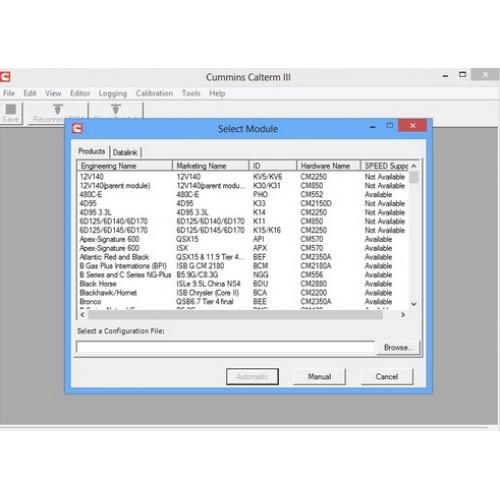Image resolution: width=500 pixels, height=500 pixels.
Task: Click the configuration file path field
Action: pos(226,347)
